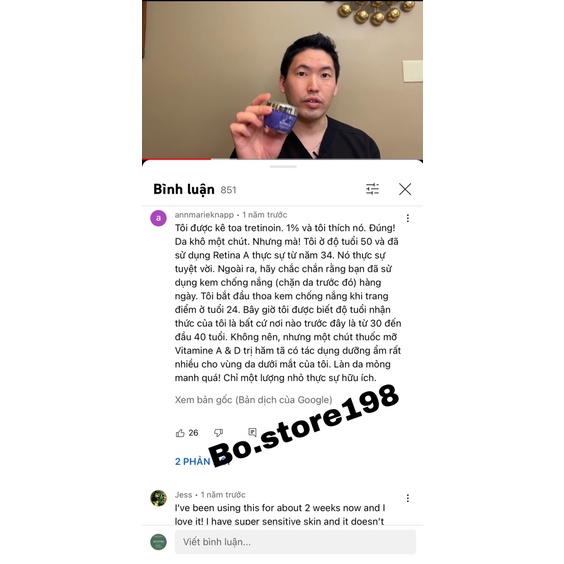The height and width of the screenshot is (564, 564).
Task: Open annmarieknapp's purple profile avatar
Action: (x=158, y=218)
